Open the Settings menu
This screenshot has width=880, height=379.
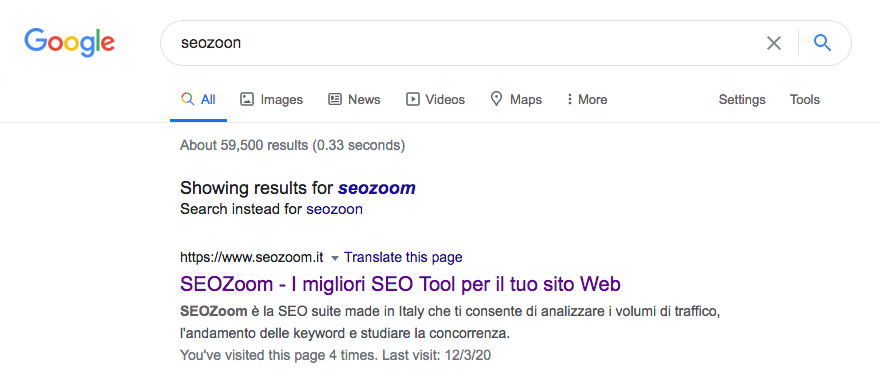tap(742, 99)
